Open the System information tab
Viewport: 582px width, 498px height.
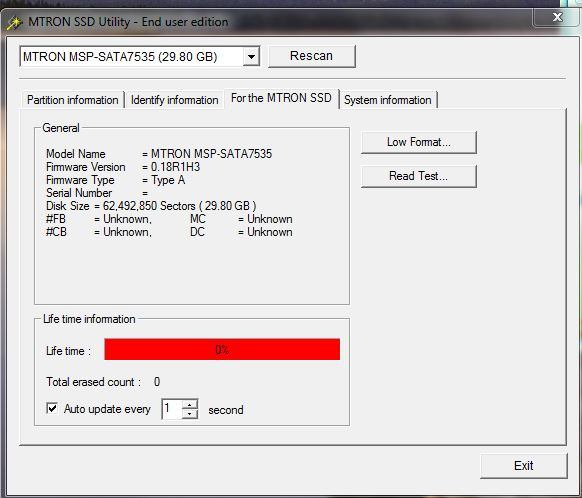tap(388, 100)
